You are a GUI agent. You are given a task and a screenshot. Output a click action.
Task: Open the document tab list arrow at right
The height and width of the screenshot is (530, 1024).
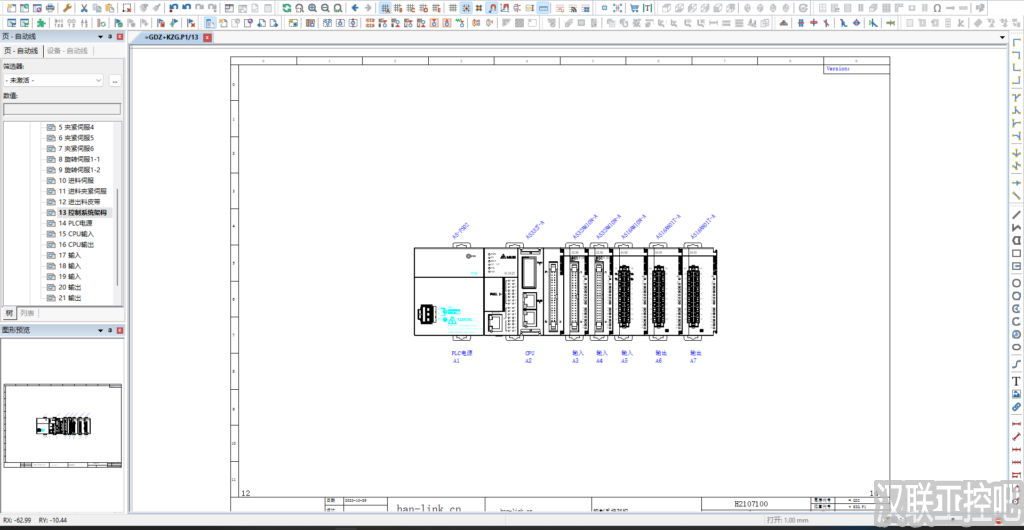point(1002,38)
